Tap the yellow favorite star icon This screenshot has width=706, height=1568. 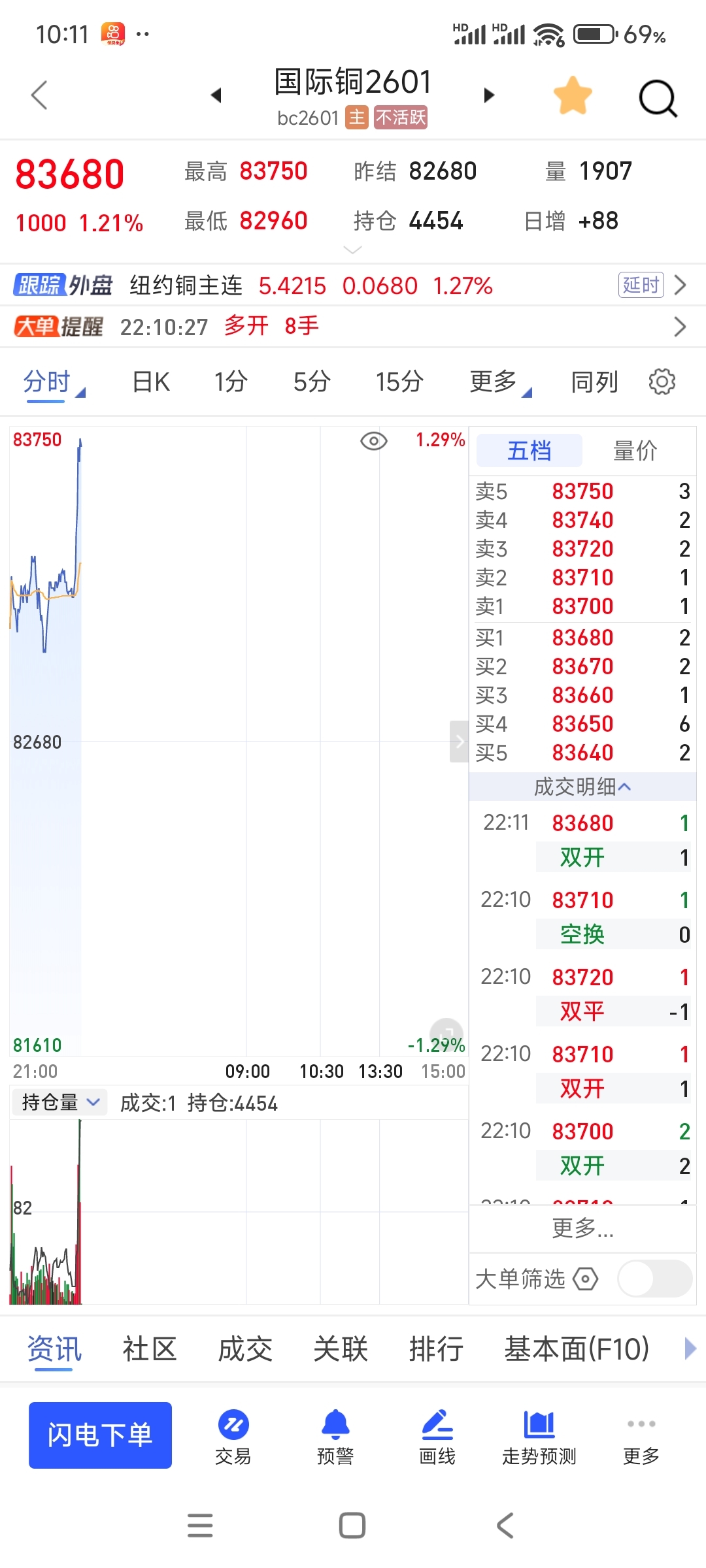tap(573, 96)
